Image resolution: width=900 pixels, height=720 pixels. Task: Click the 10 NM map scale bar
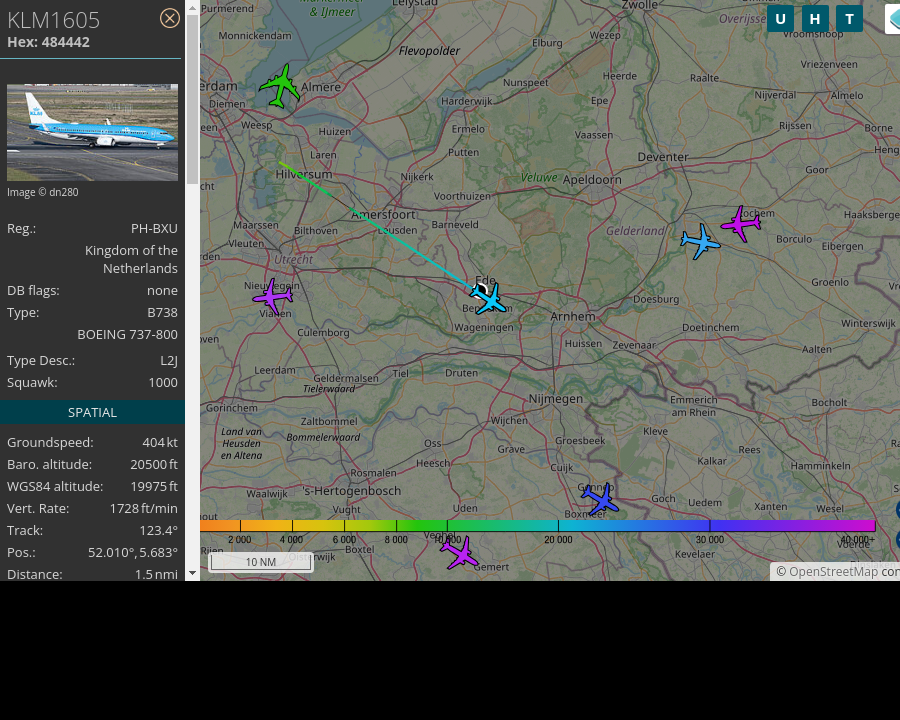(261, 562)
